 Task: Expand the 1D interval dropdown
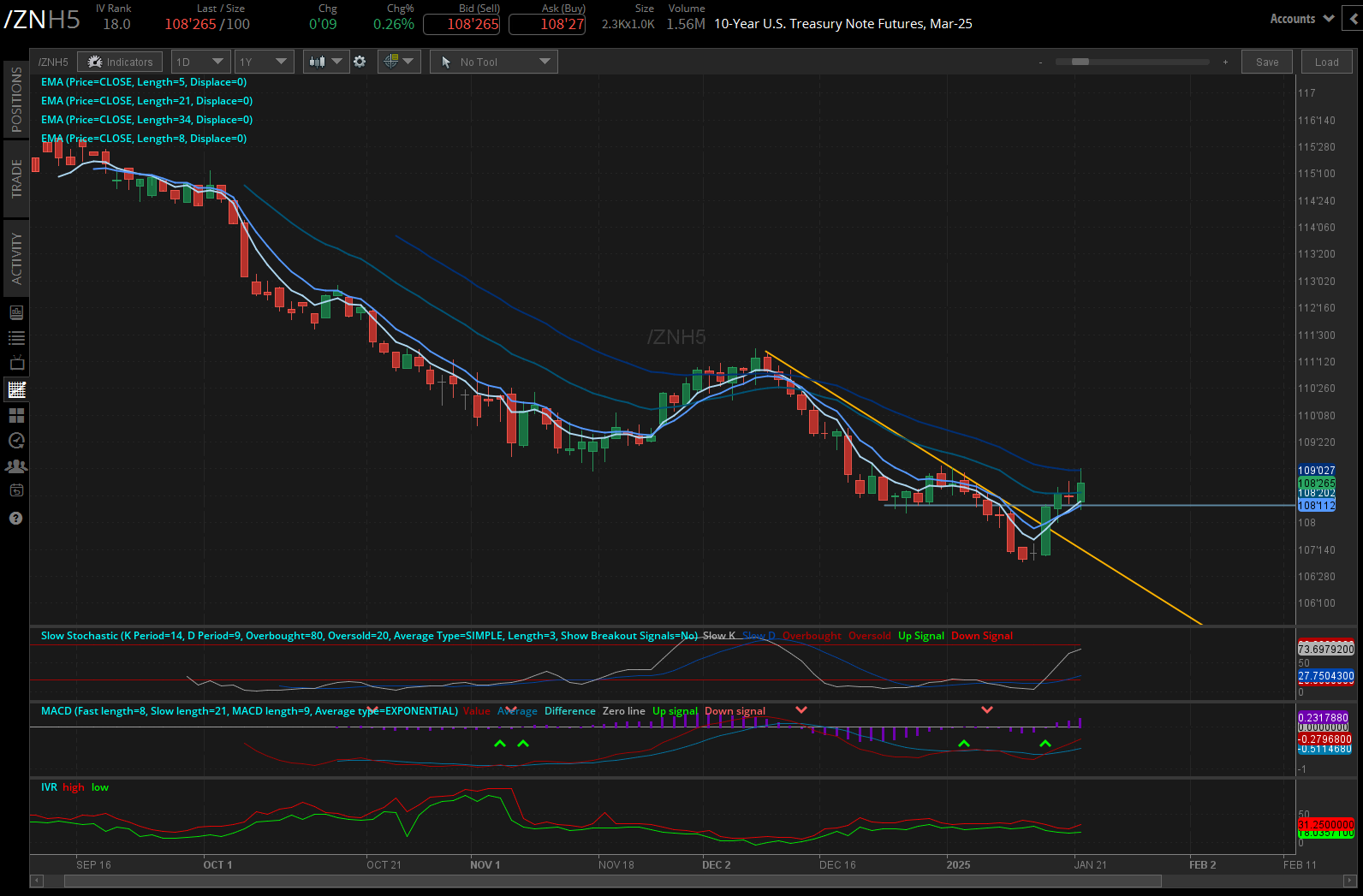[x=200, y=62]
